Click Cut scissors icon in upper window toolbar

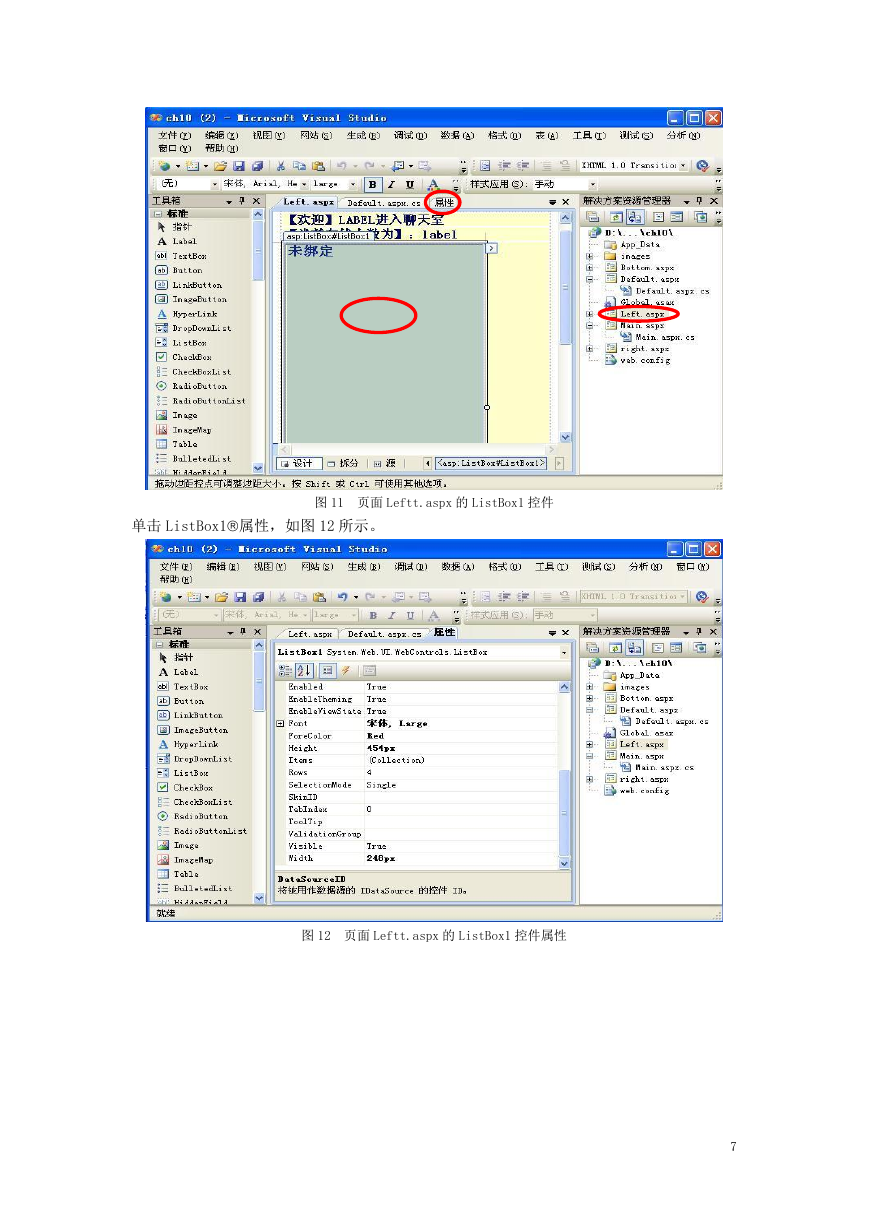tap(282, 166)
